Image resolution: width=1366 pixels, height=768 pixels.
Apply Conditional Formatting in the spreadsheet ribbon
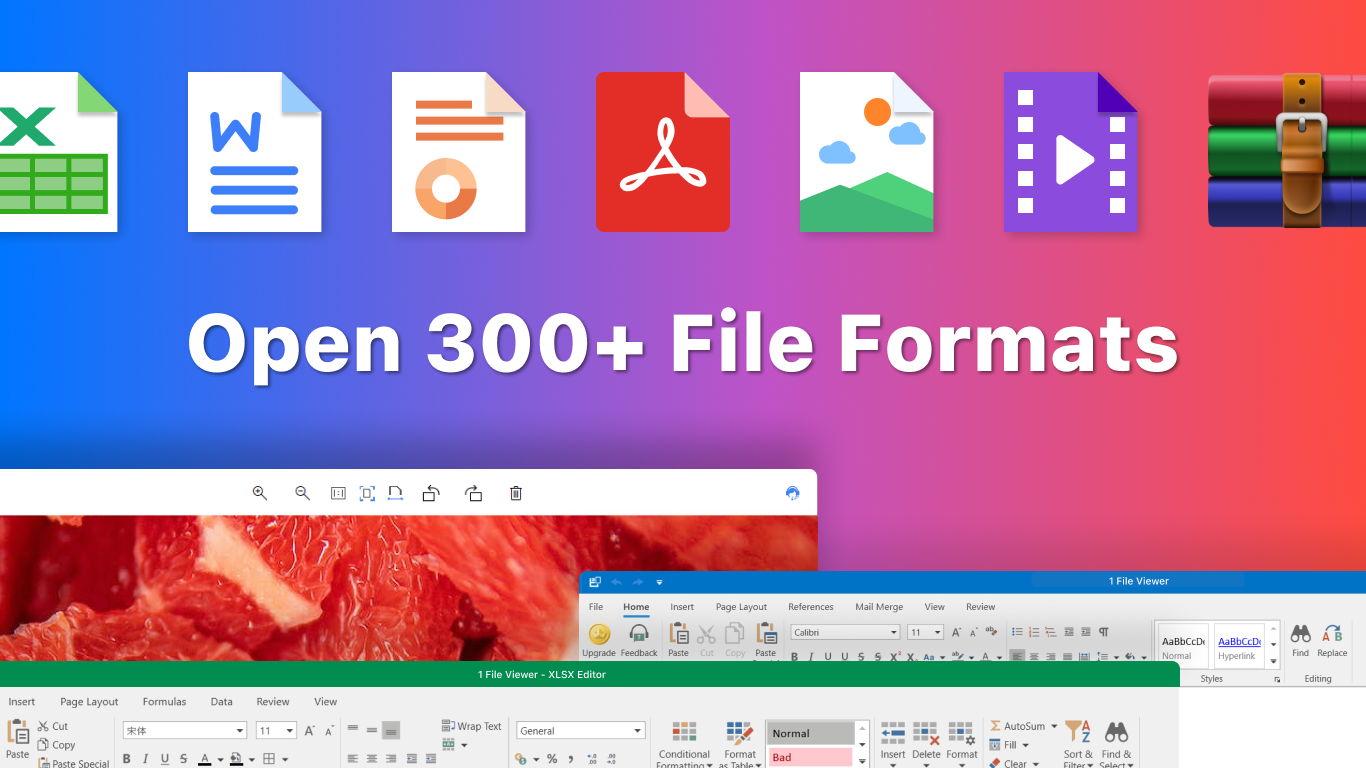click(x=684, y=740)
